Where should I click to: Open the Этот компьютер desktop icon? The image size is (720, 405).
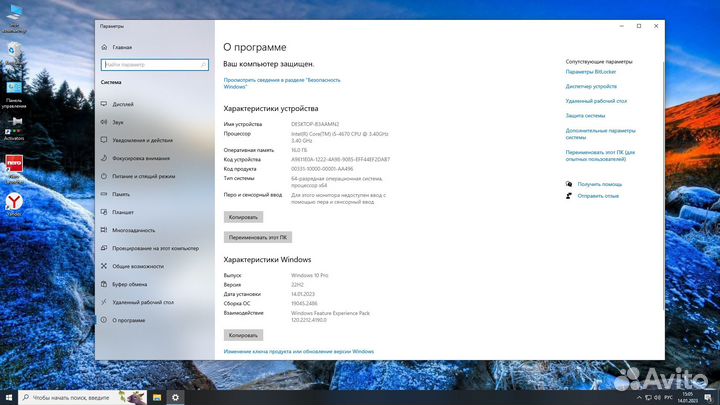coord(14,18)
